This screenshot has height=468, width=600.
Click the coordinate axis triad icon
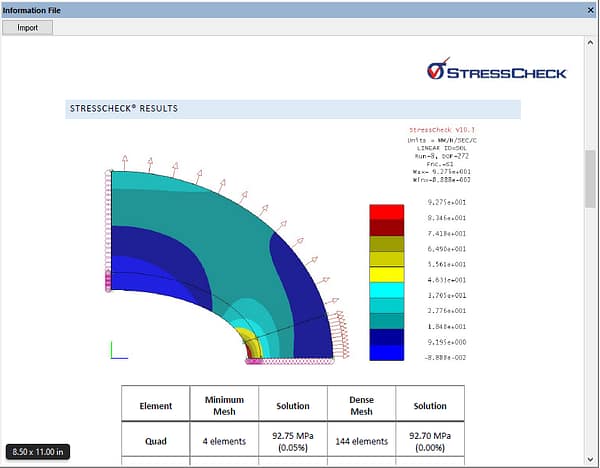click(118, 350)
